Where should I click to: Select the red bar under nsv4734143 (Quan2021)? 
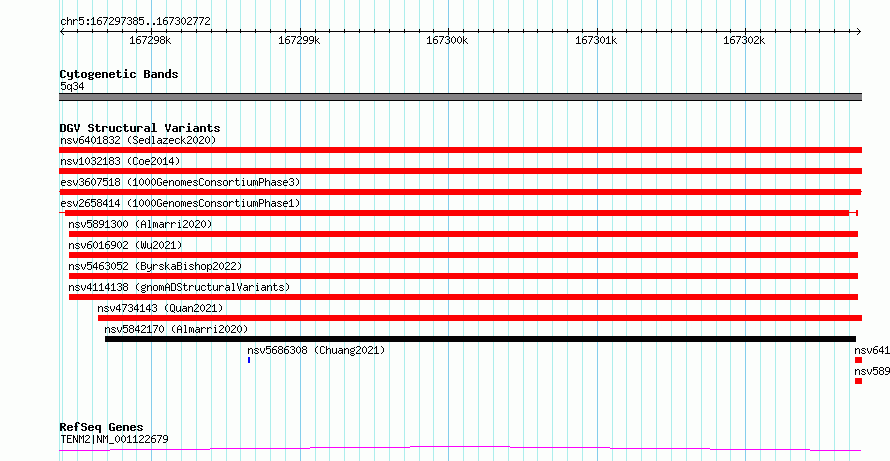[x=480, y=318]
